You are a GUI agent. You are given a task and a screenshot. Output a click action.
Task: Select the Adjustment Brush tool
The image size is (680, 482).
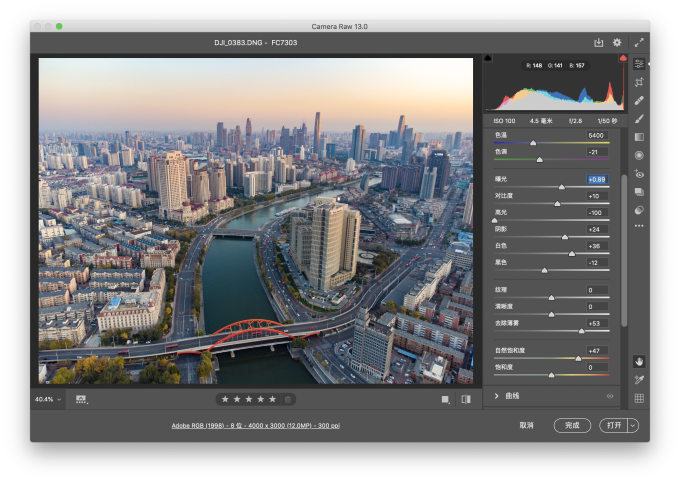639,119
